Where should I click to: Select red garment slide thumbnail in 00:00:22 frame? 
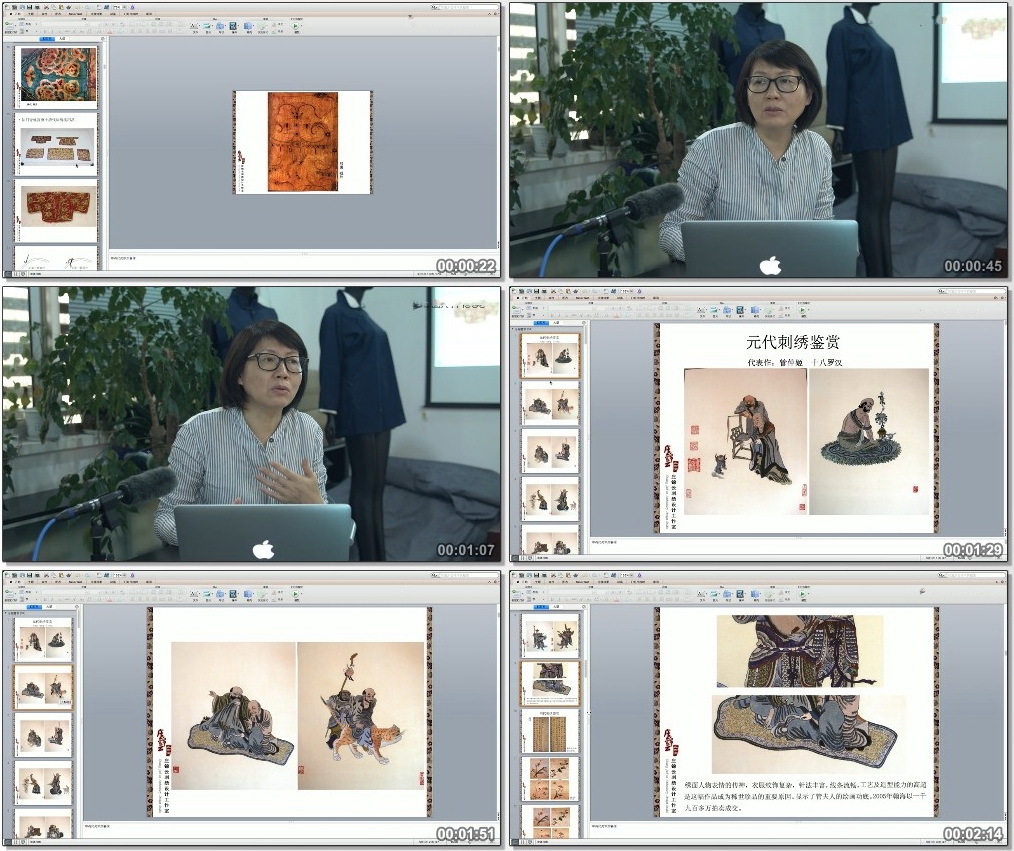point(57,210)
